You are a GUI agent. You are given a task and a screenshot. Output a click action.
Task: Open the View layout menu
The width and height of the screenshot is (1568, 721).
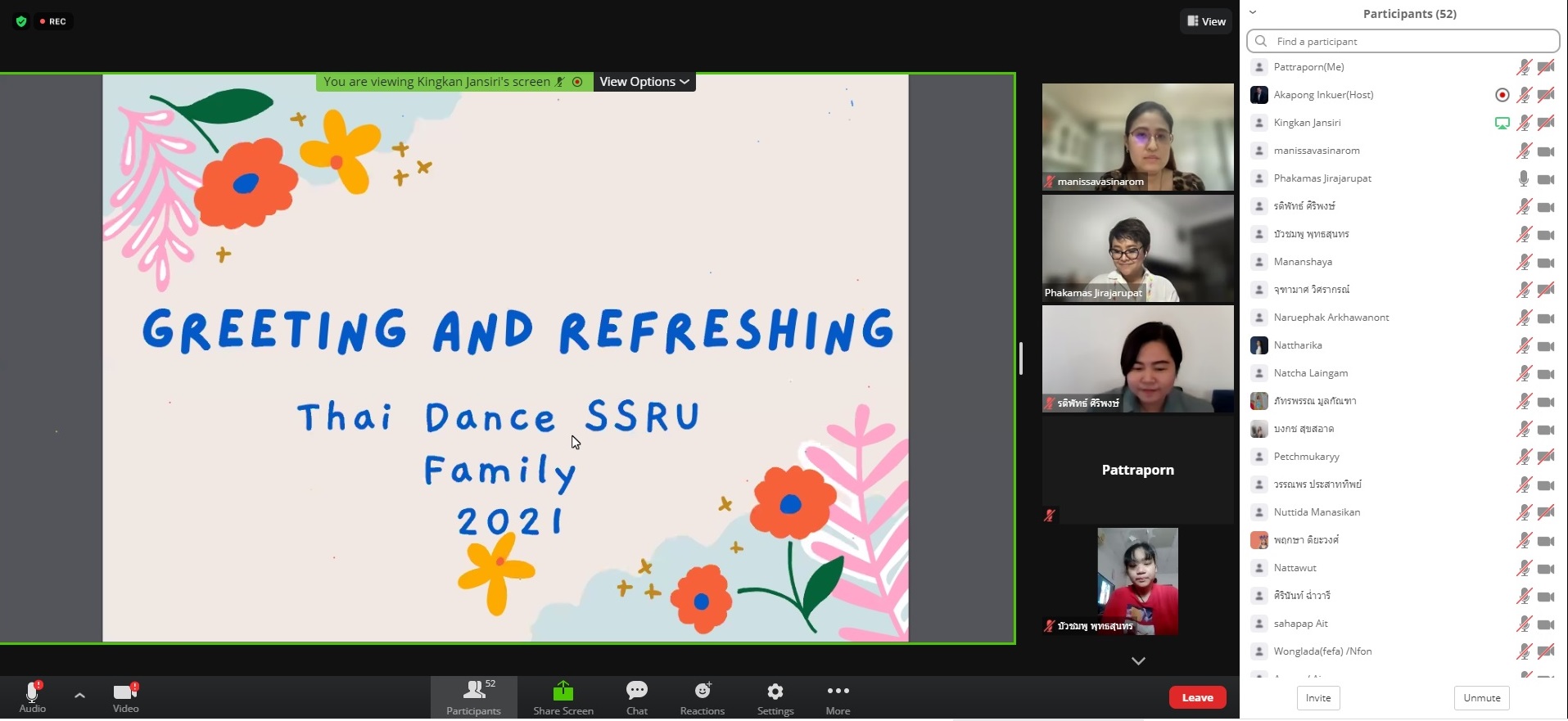point(1206,21)
